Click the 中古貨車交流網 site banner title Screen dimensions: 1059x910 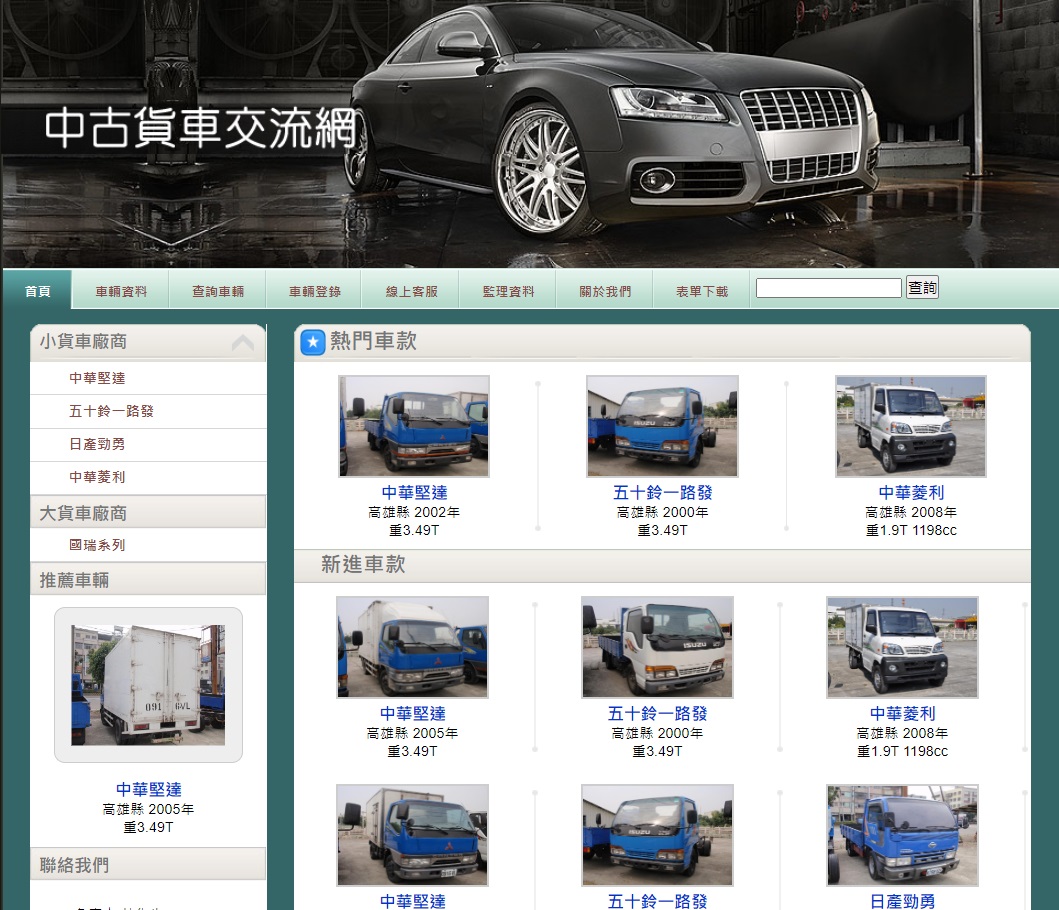[x=200, y=130]
